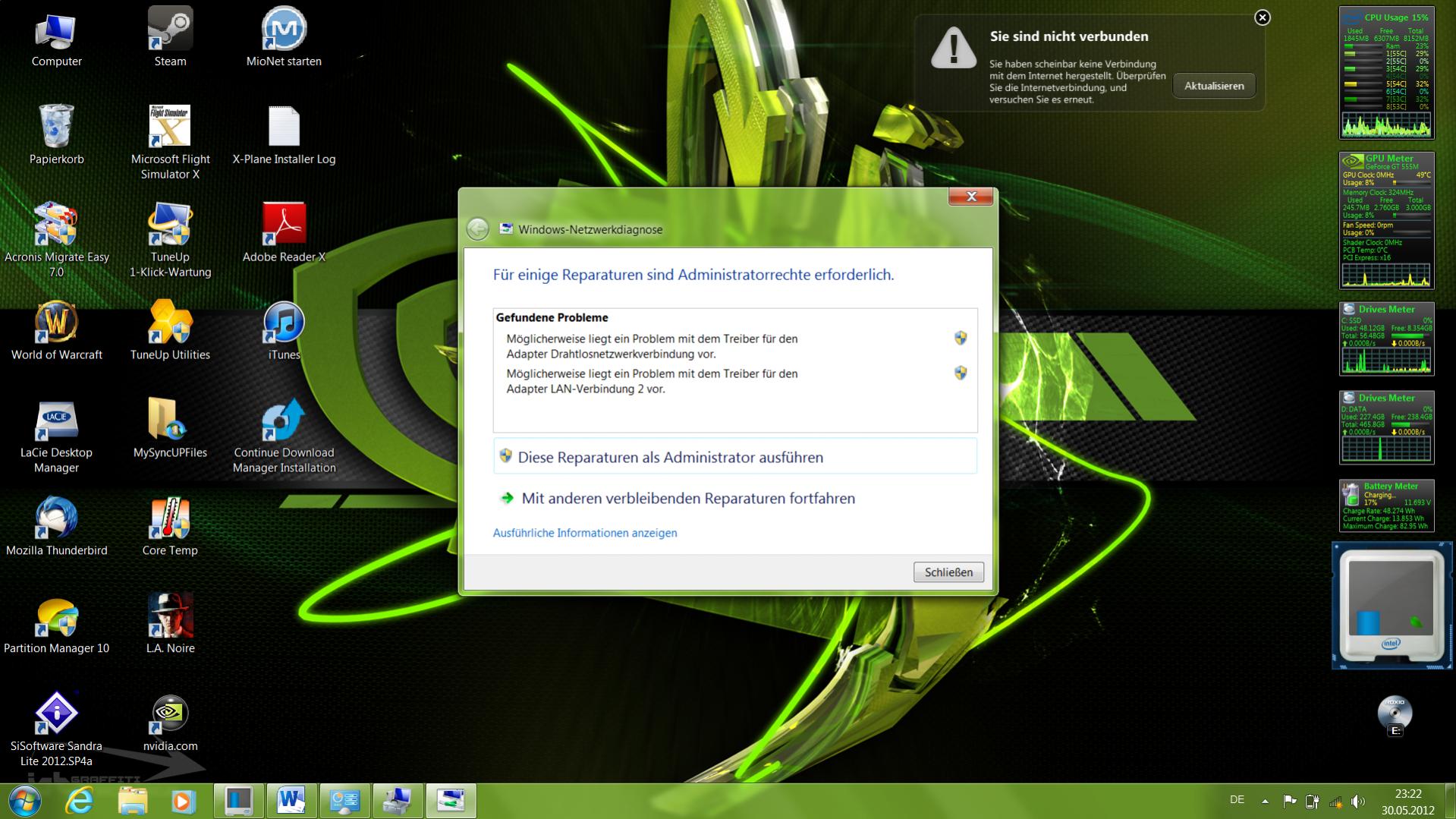Click the 'Gefundene Probleme' heading
Screen dimensions: 1456x819
click(552, 317)
